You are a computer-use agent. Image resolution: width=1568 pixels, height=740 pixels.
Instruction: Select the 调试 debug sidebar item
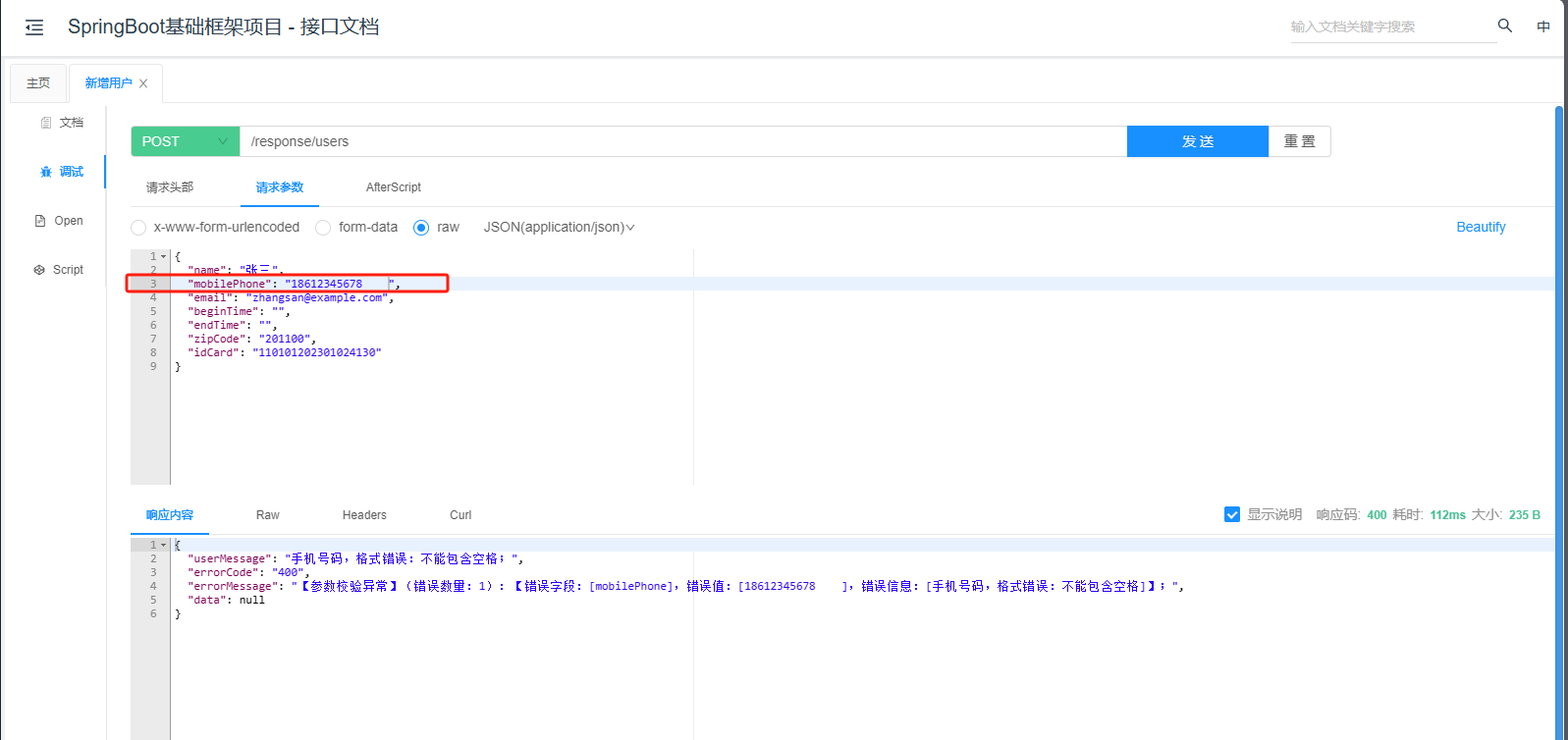click(x=62, y=172)
